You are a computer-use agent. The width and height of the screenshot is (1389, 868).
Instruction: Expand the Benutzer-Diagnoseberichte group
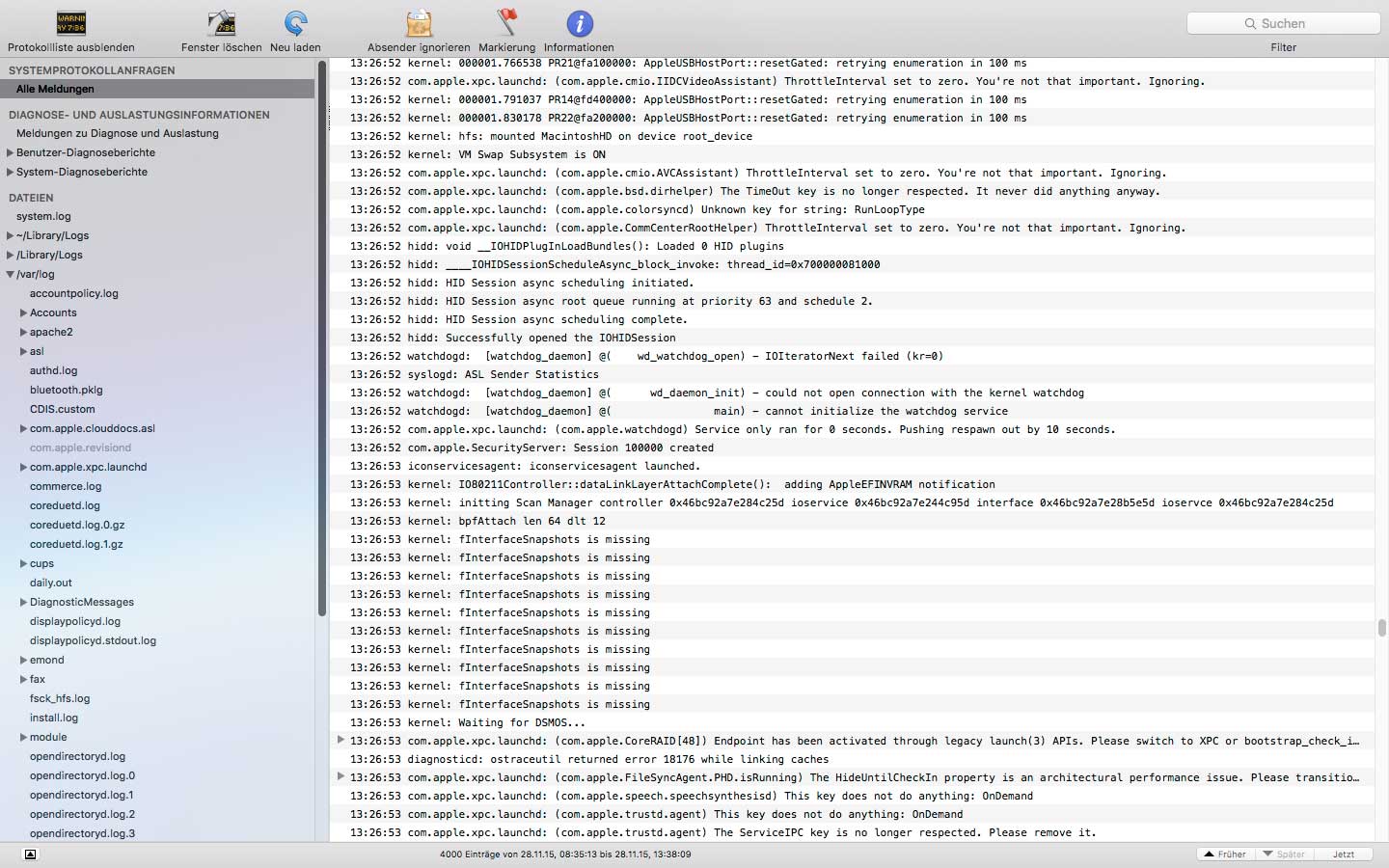(11, 152)
